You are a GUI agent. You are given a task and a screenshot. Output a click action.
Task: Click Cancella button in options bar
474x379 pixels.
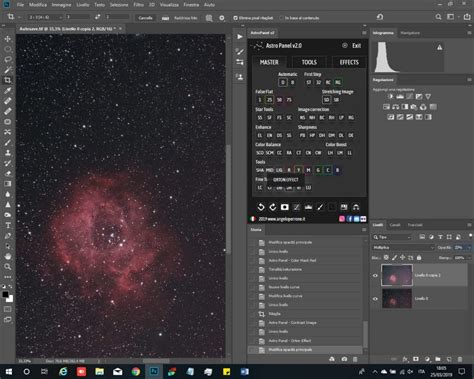point(145,18)
